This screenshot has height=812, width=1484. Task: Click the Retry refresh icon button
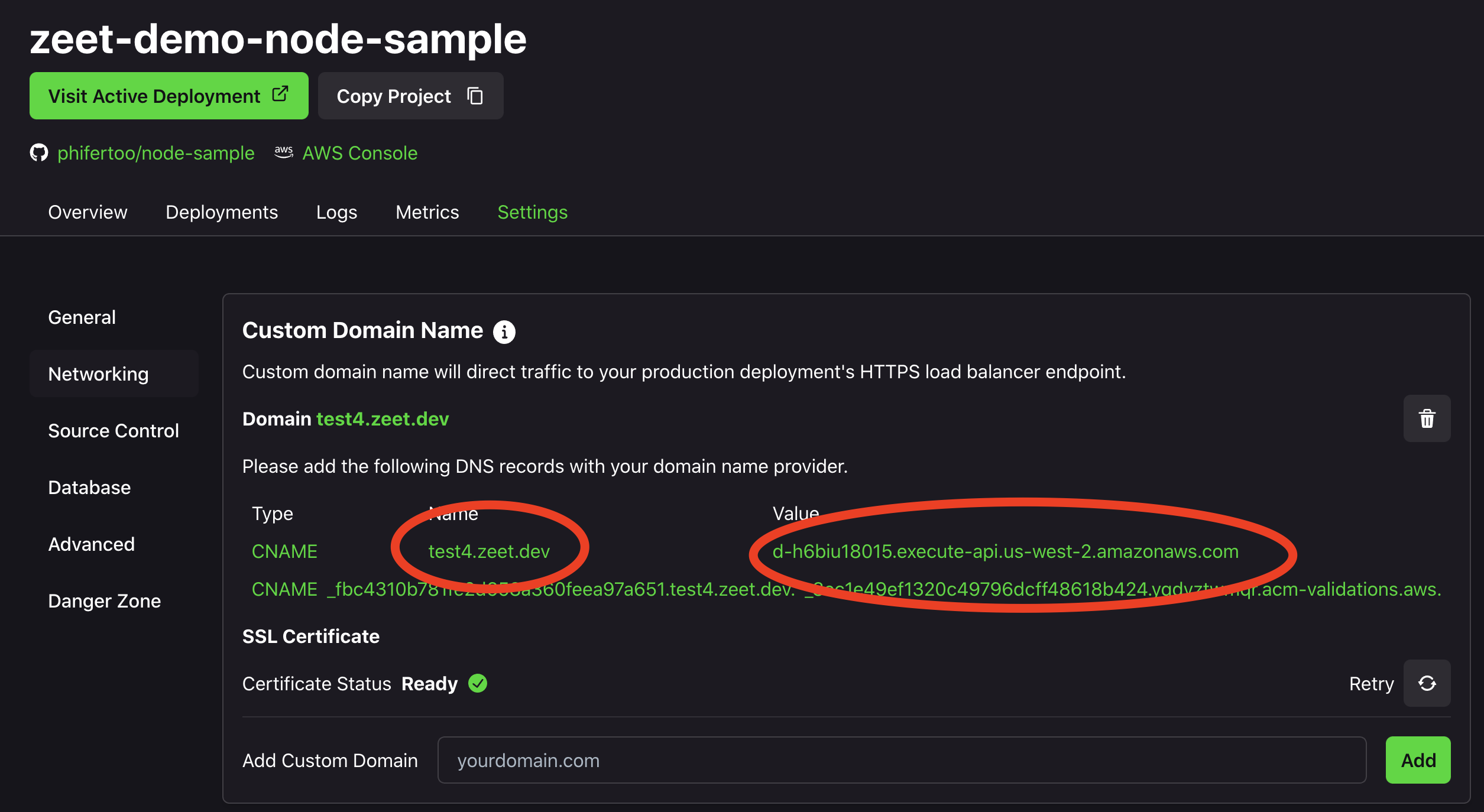coord(1427,683)
